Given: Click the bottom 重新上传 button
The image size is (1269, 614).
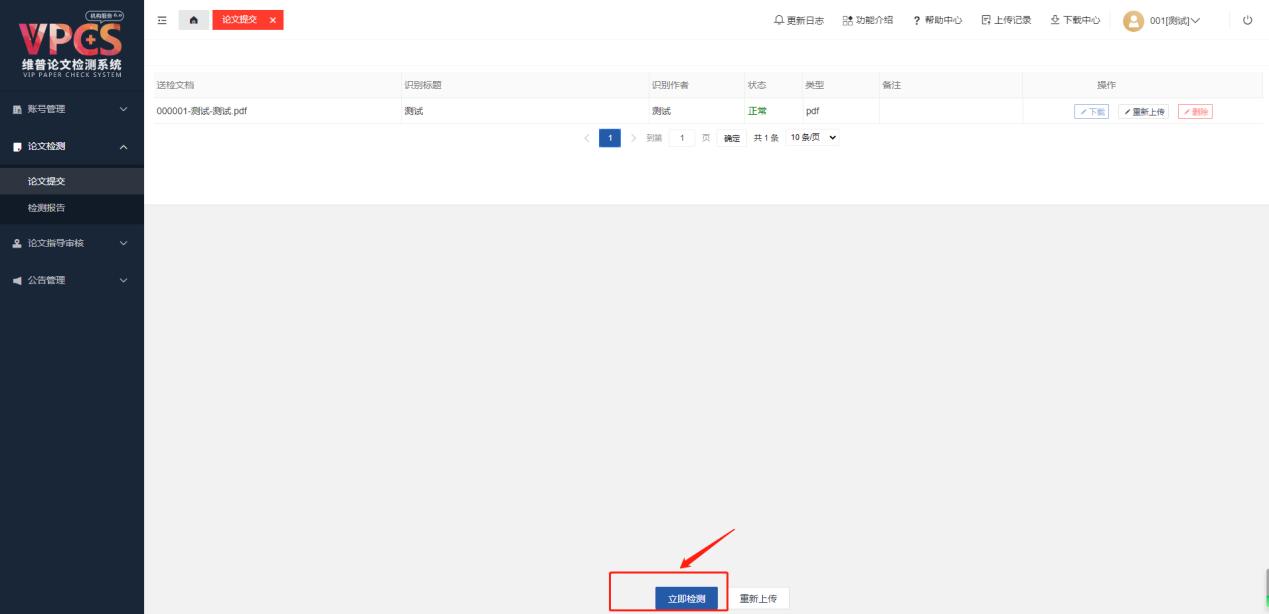Looking at the screenshot, I should click(758, 599).
